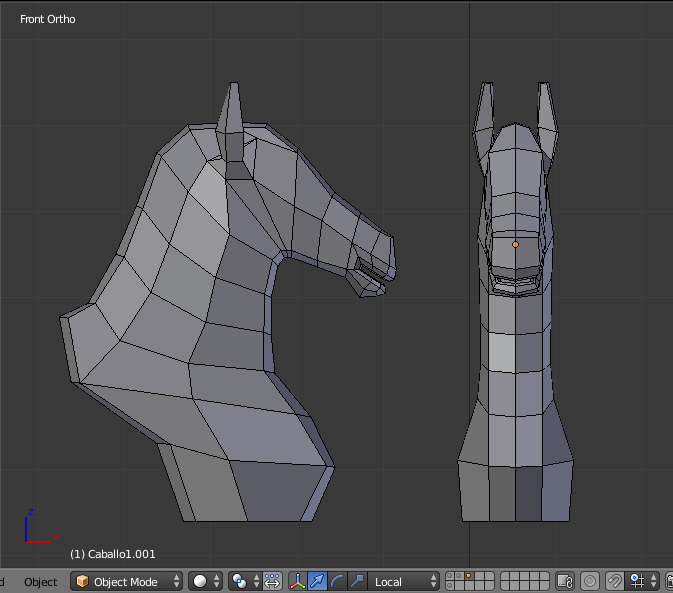Click the active highlighted layer button
Viewport: 673px width, 593px height.
467,576
